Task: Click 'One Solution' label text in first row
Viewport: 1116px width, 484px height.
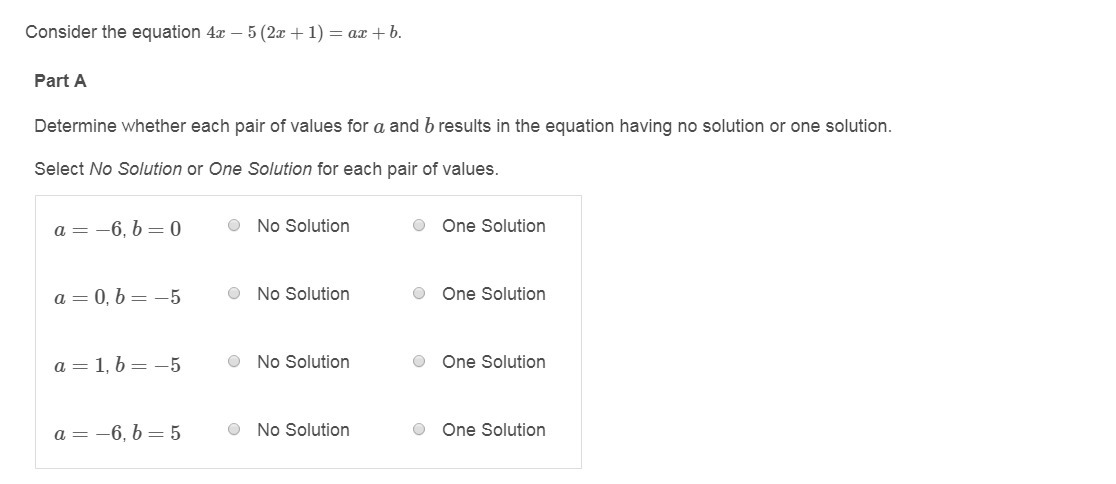Action: 494,226
